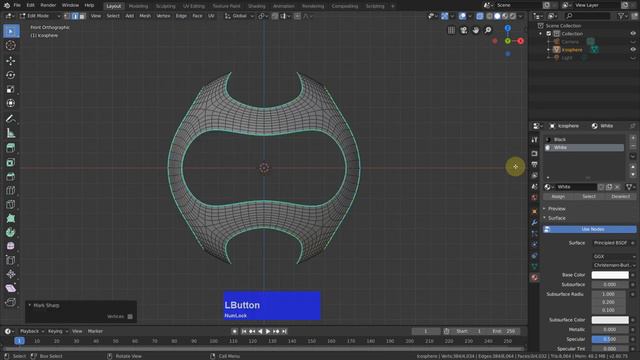Switch to the Sculpting workspace tab
640x360 pixels.
click(x=165, y=6)
